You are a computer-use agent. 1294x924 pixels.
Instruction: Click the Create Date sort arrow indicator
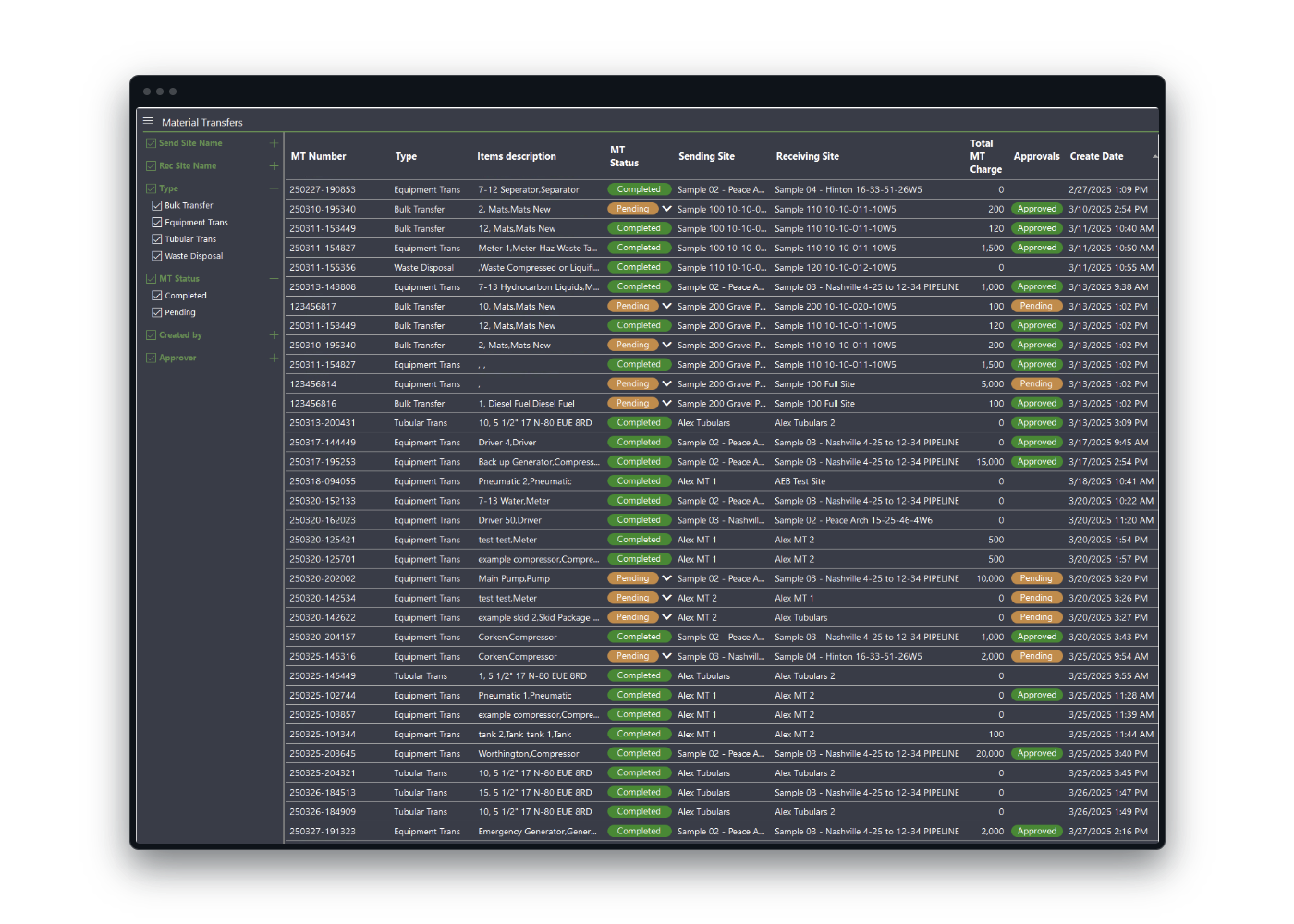(1154, 157)
